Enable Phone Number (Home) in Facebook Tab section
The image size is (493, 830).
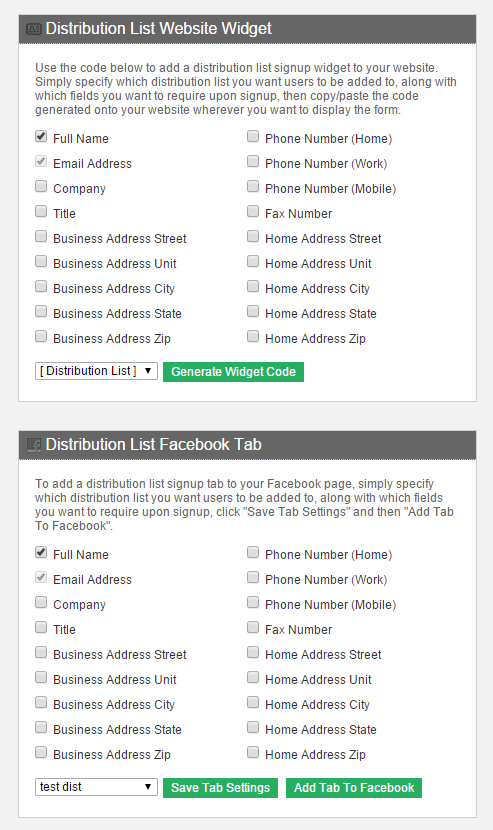click(x=253, y=553)
